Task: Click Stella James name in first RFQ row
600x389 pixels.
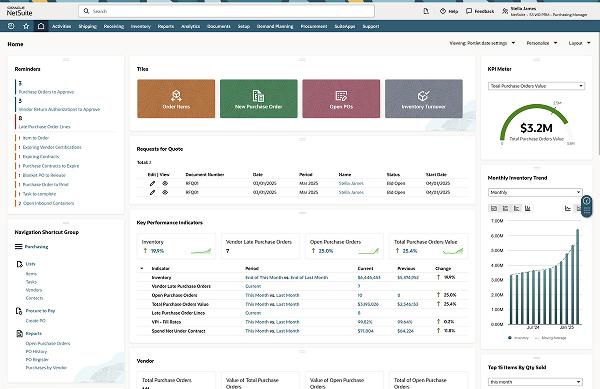Action: [351, 183]
